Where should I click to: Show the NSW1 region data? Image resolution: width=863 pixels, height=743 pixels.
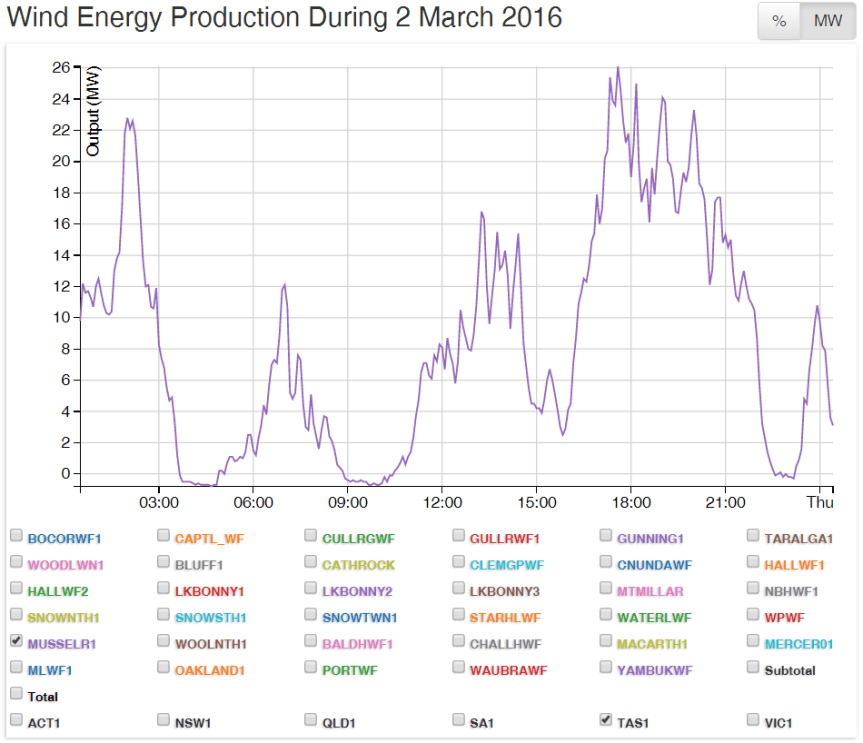[x=164, y=719]
